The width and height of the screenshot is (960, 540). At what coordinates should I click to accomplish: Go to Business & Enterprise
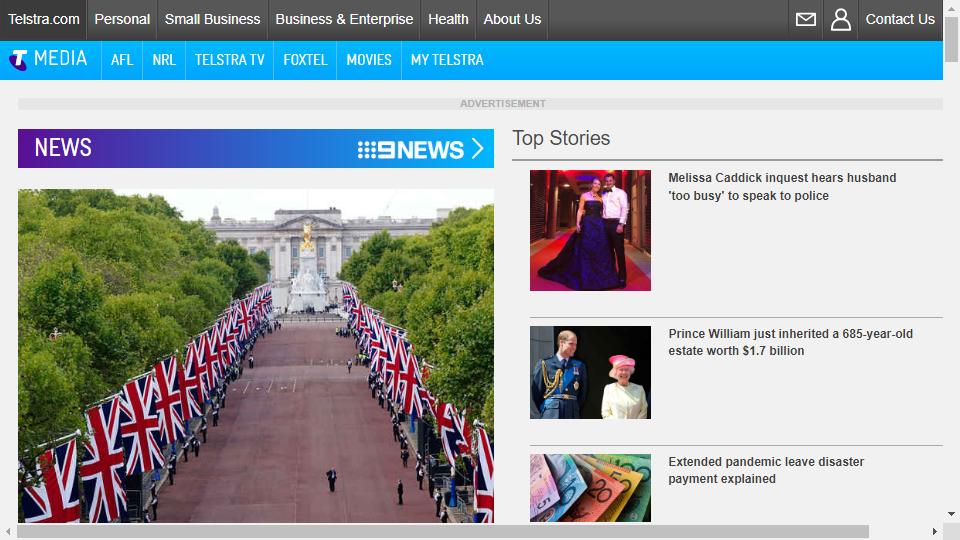[344, 20]
